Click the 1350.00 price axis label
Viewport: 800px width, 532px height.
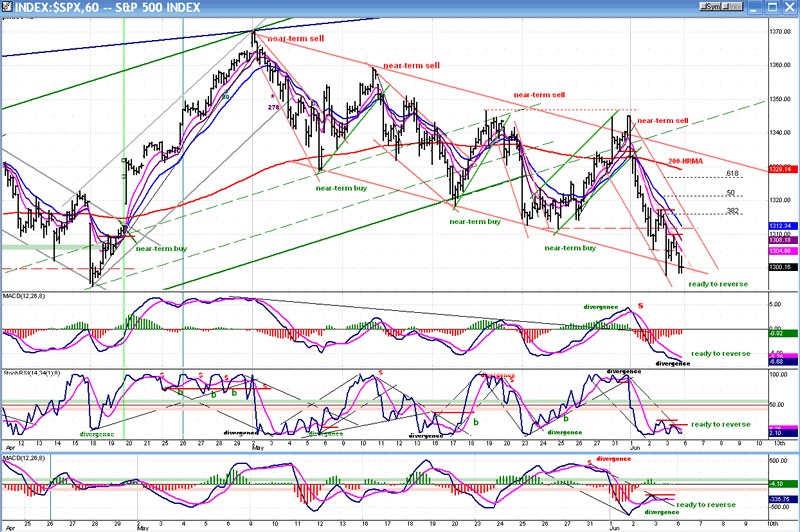(x=780, y=99)
